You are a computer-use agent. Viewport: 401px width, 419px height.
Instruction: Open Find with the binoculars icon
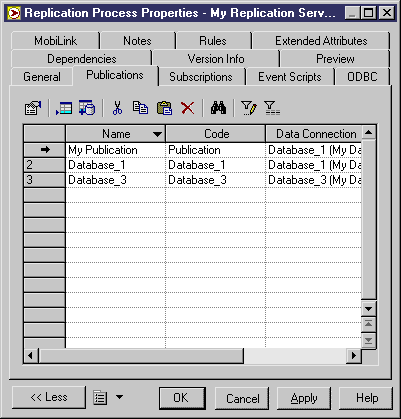218,108
